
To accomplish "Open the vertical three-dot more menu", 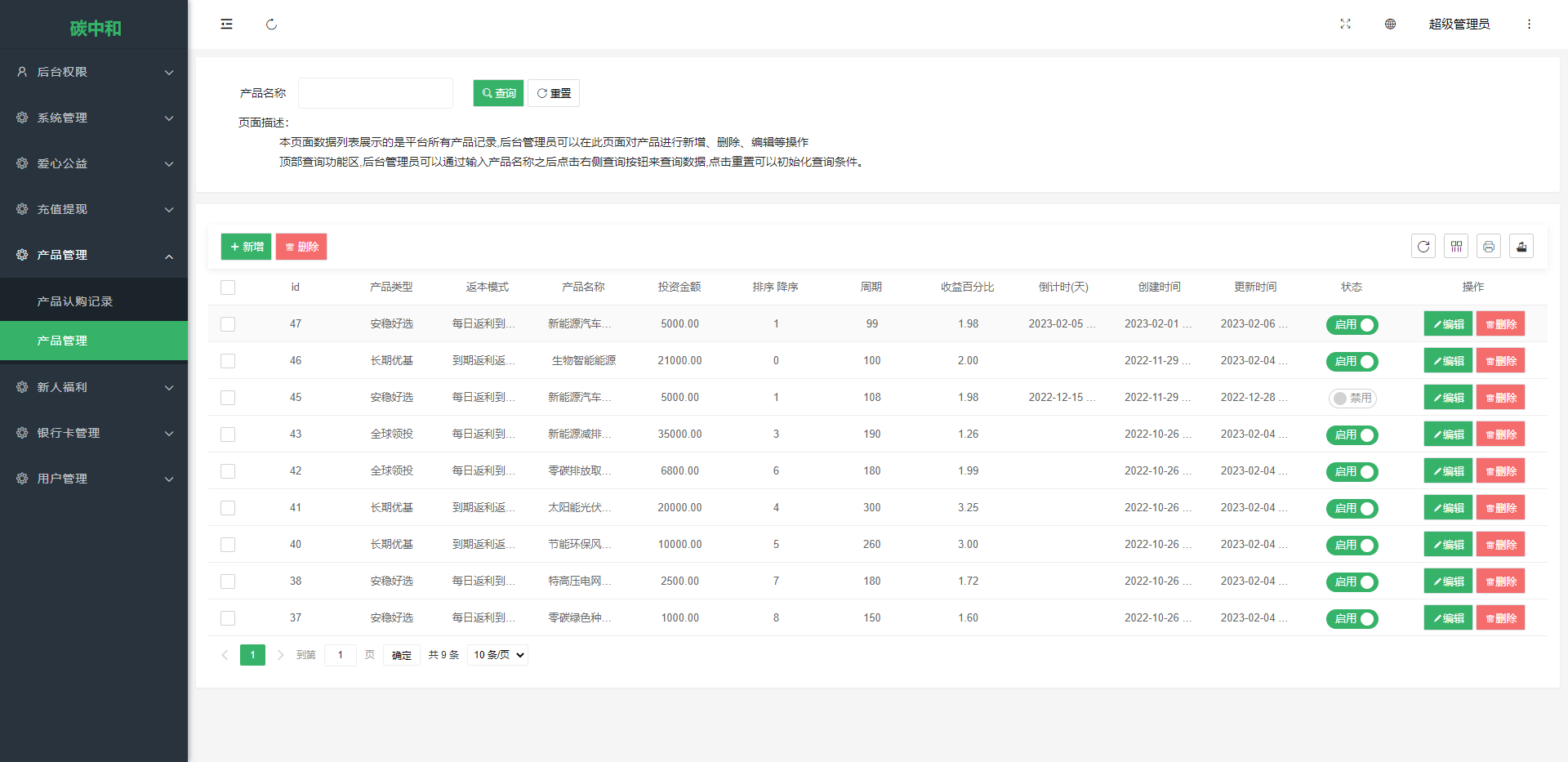I will (x=1529, y=25).
